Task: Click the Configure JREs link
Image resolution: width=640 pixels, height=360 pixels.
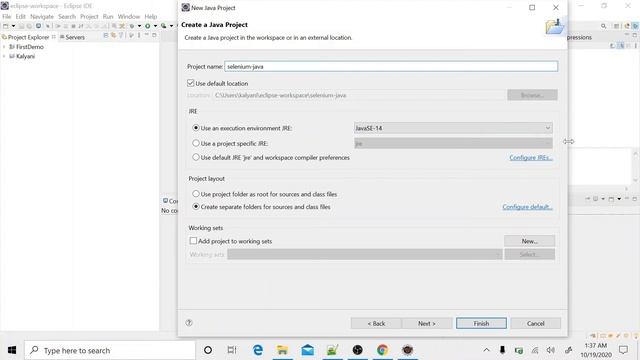Action: coord(531,158)
